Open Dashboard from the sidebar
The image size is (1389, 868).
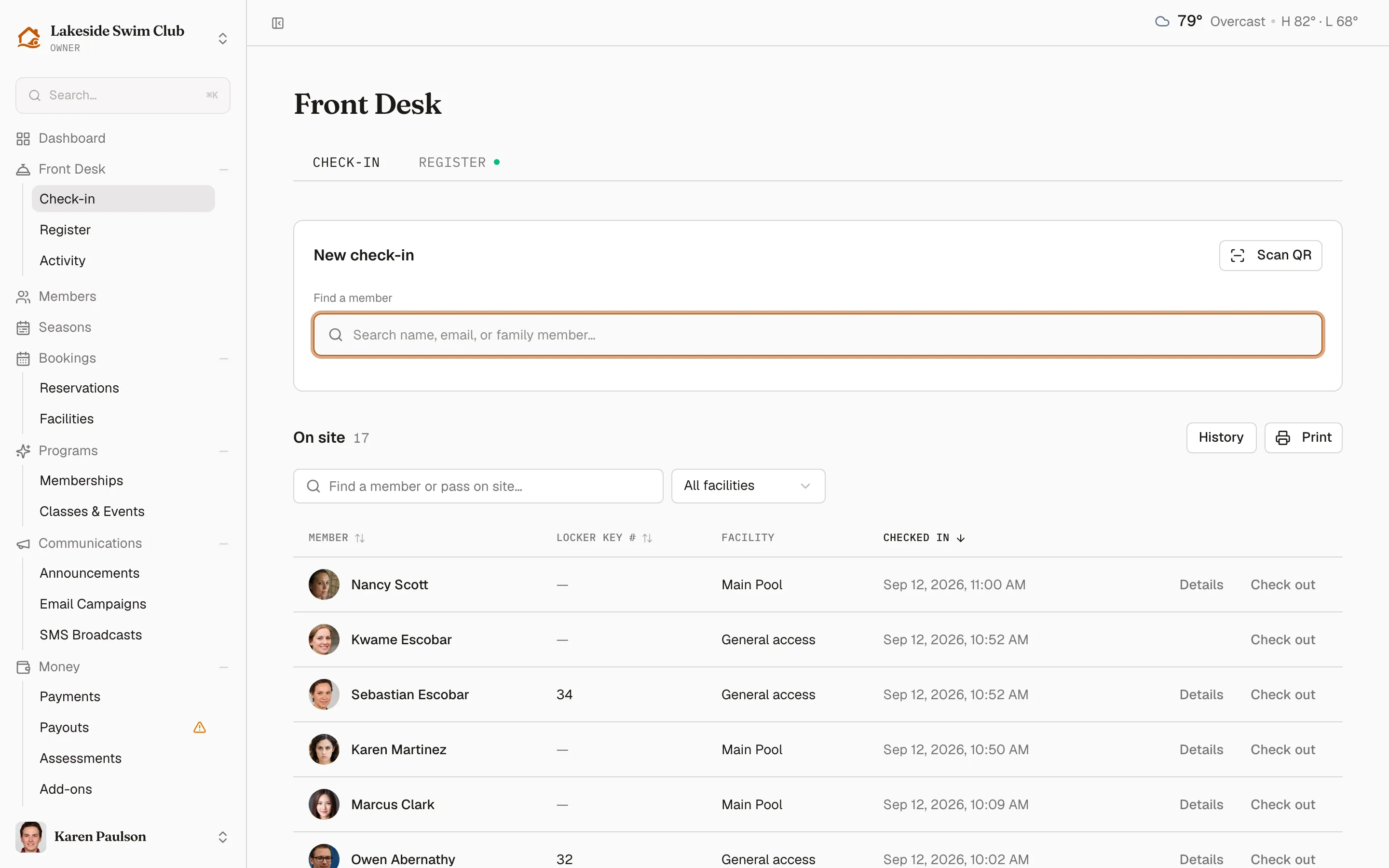click(x=123, y=138)
